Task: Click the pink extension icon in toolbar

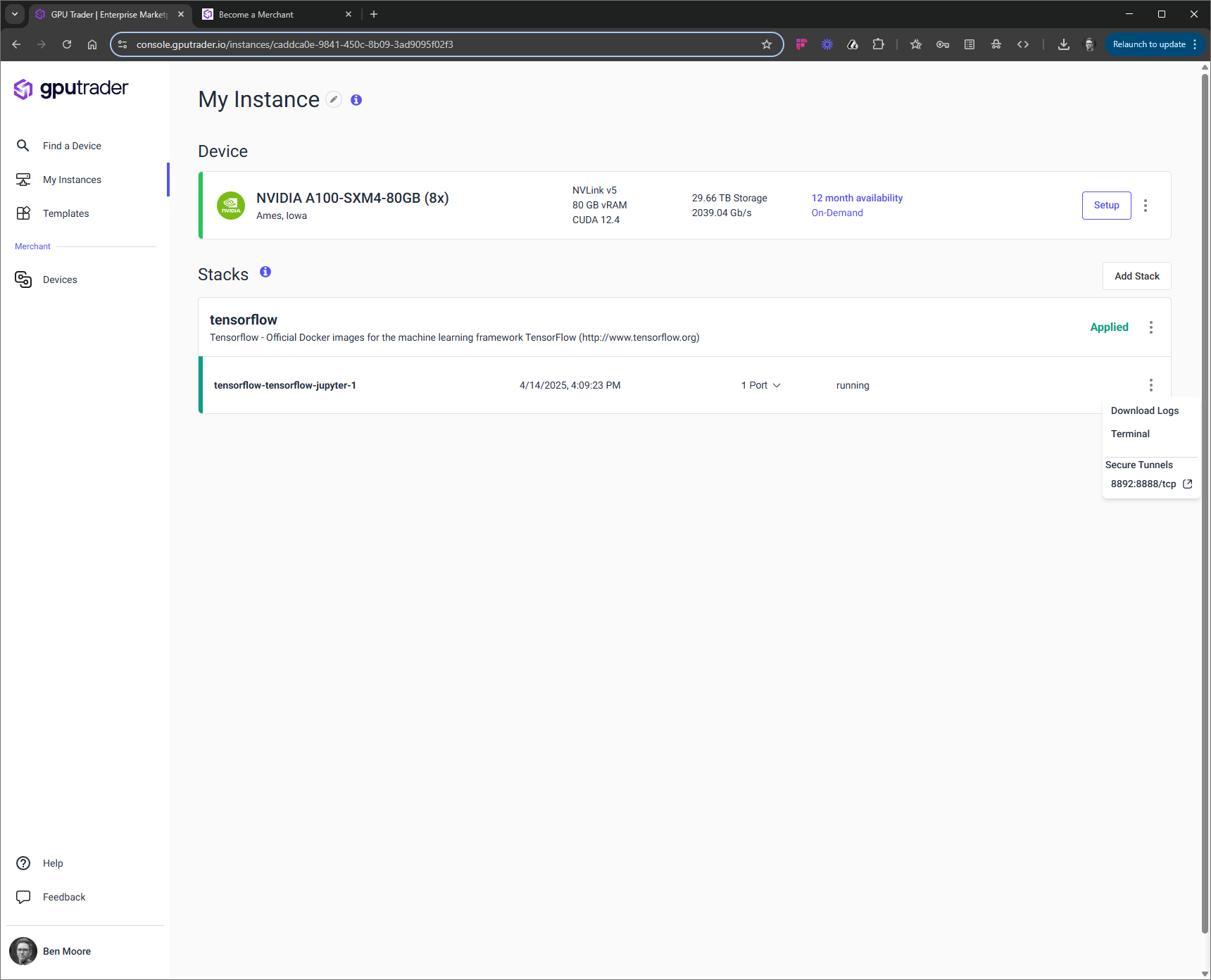Action: coord(801,44)
